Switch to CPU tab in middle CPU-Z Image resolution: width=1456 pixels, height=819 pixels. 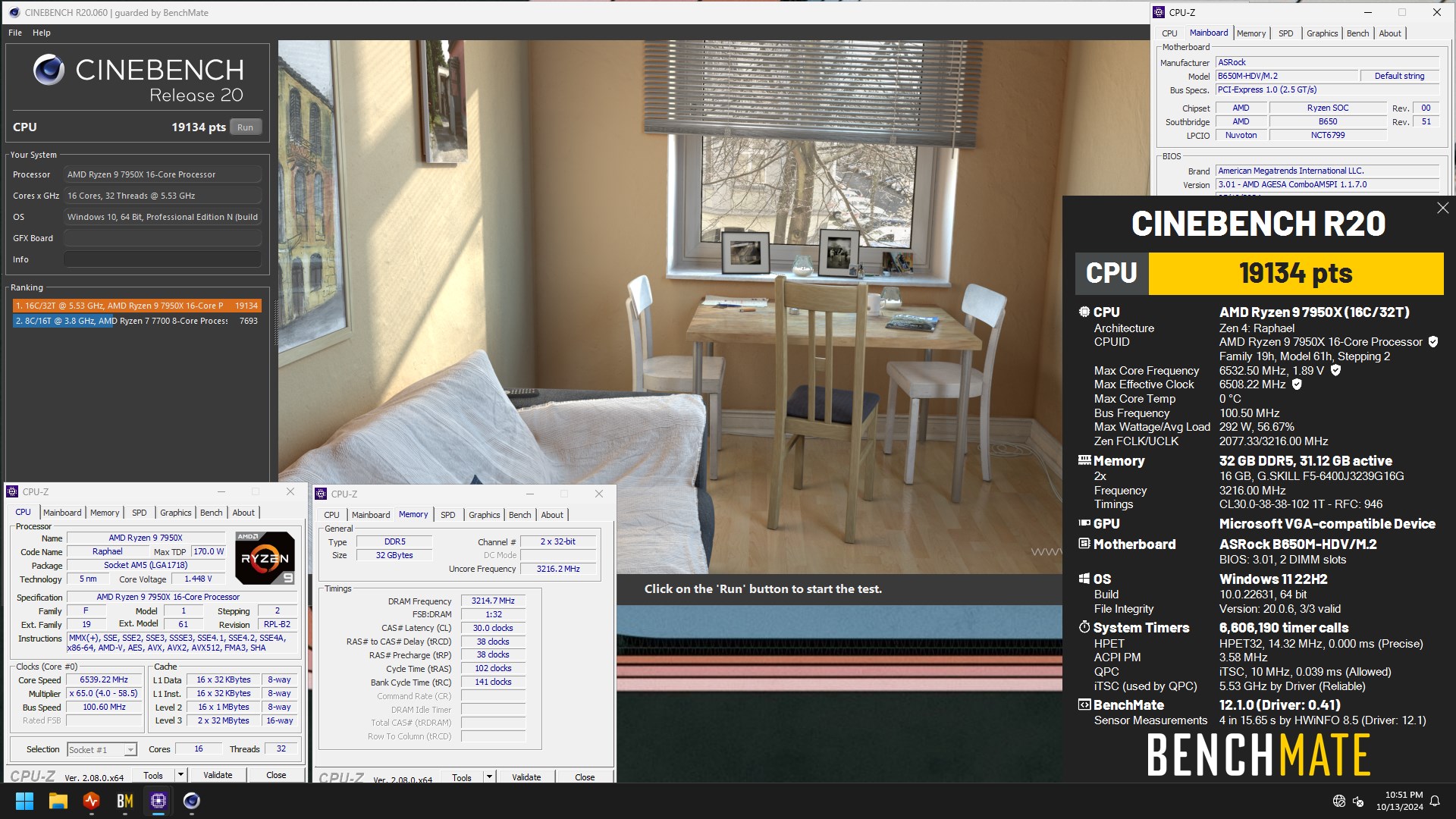331,515
